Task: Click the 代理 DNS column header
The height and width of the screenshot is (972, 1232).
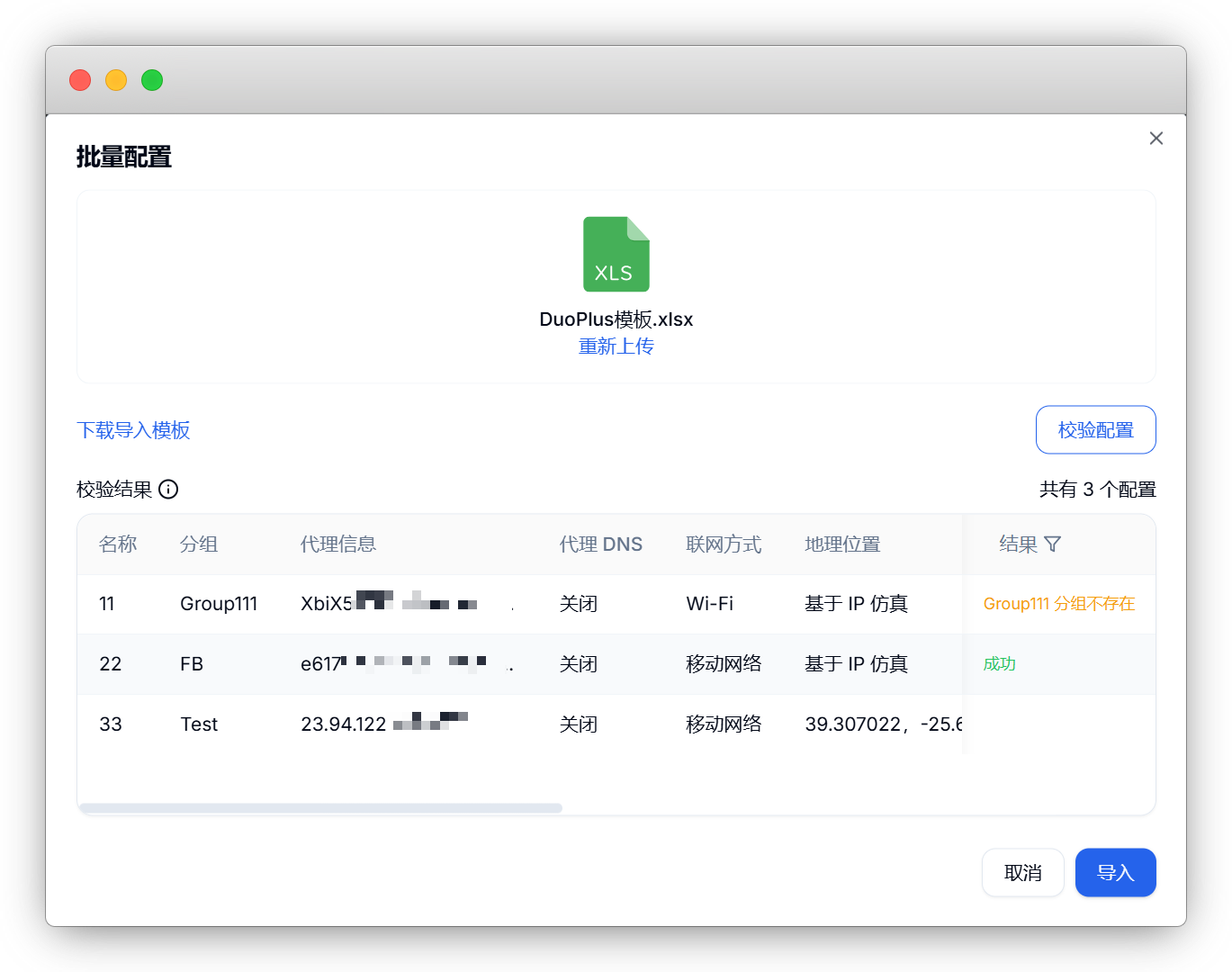Action: 600,544
